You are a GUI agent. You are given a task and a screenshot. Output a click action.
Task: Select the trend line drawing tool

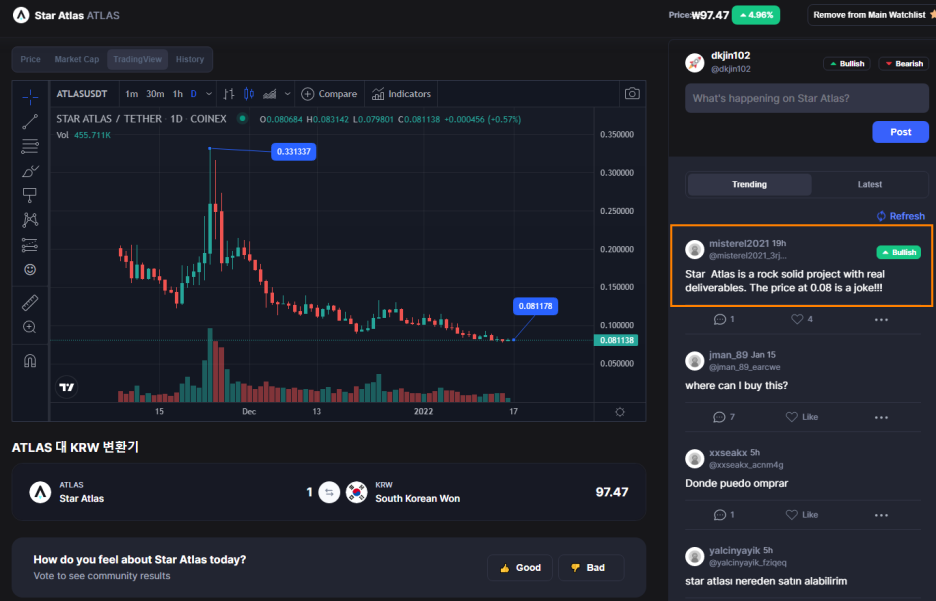pos(30,122)
